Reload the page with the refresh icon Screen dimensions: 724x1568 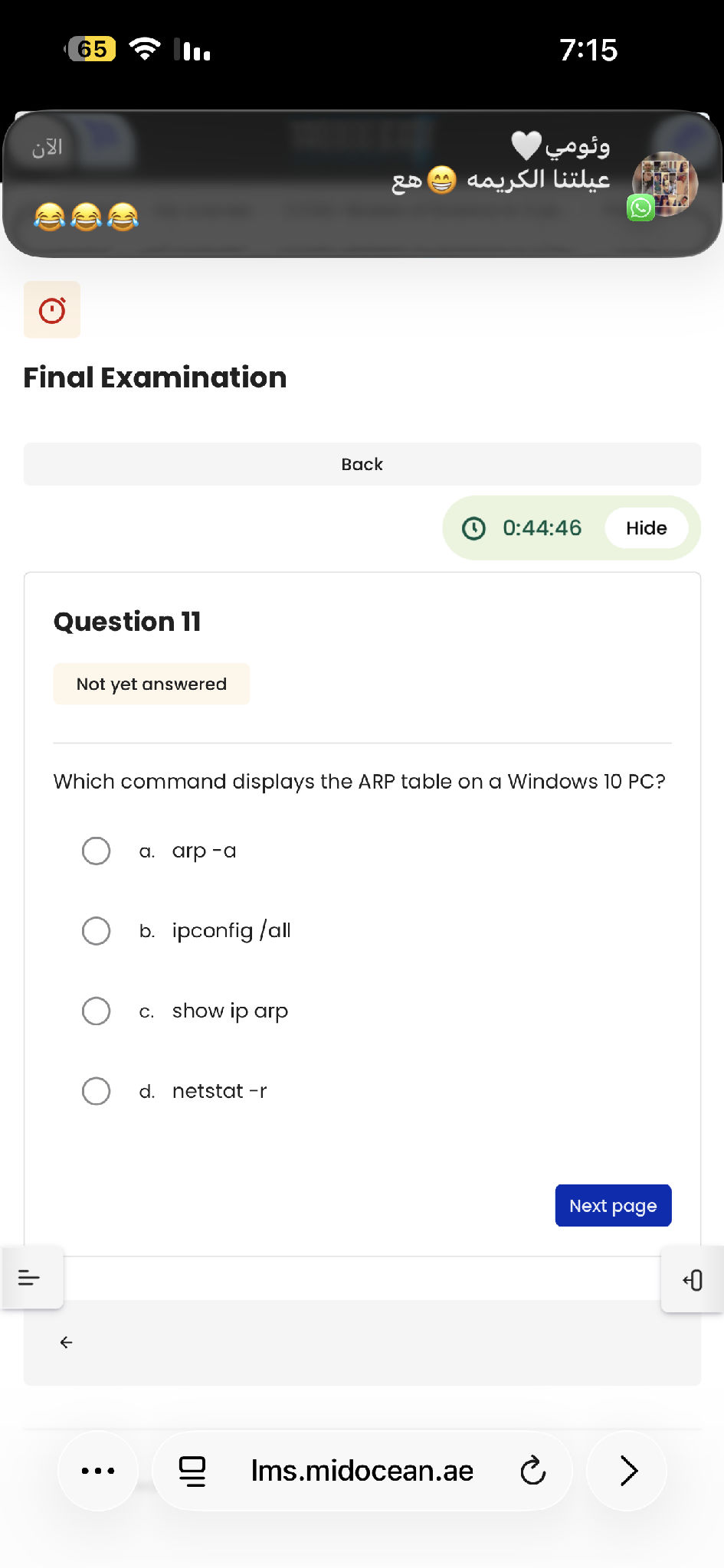(533, 1471)
